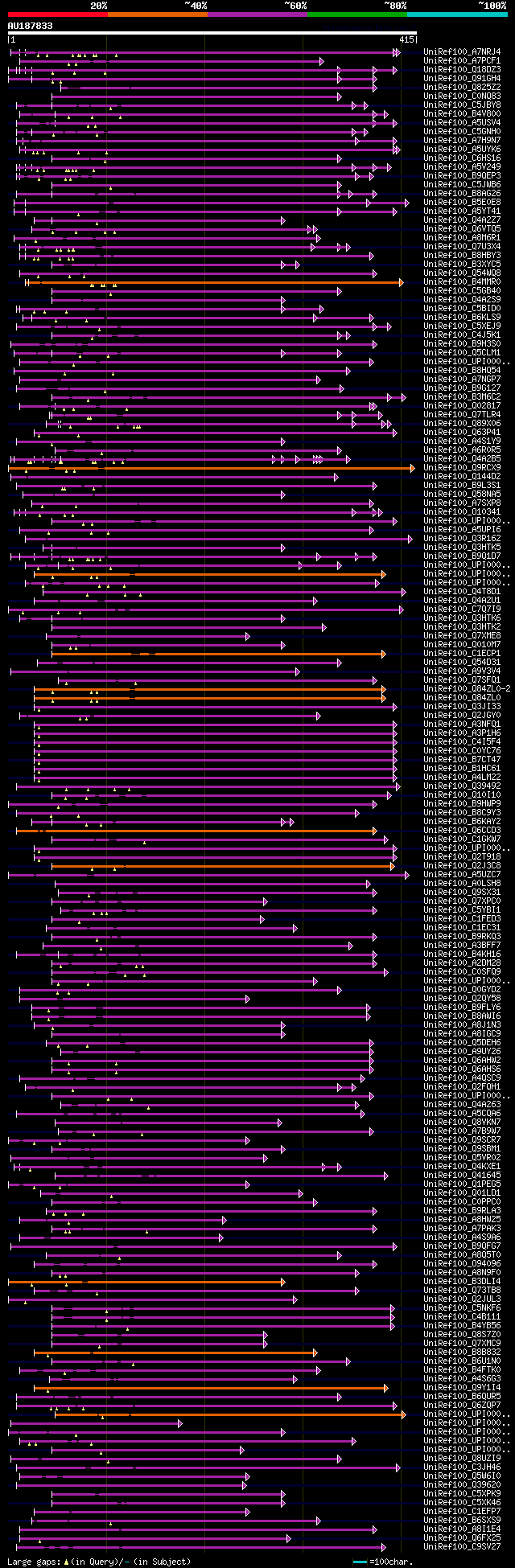Click orange alignment bar in B4MMR0 row
Image resolution: width=515 pixels, height=1568 pixels.
click(214, 282)
